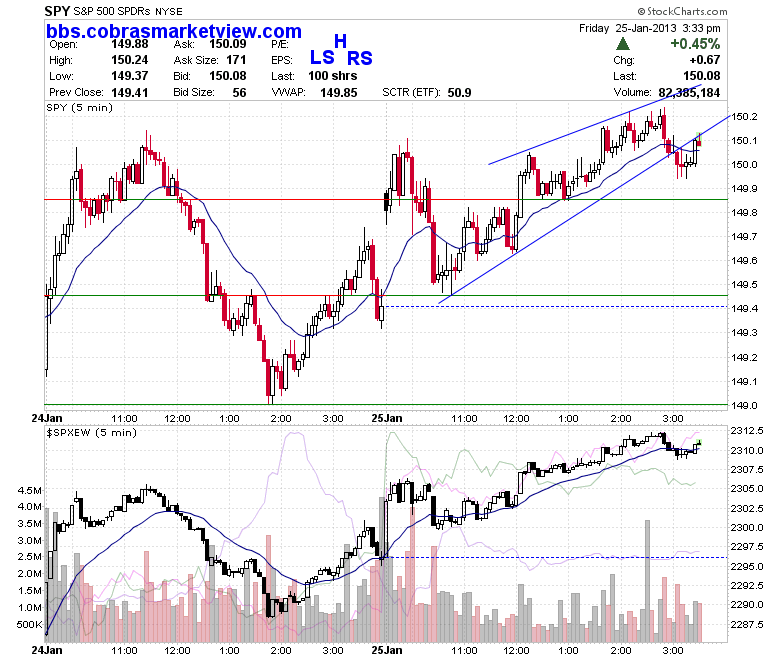Click the Low value 149.37

129,76
